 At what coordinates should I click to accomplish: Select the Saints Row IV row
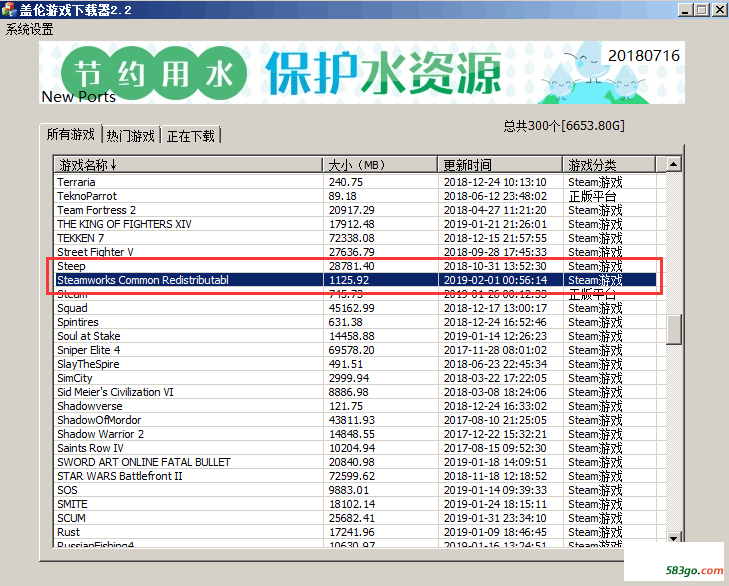coord(355,448)
